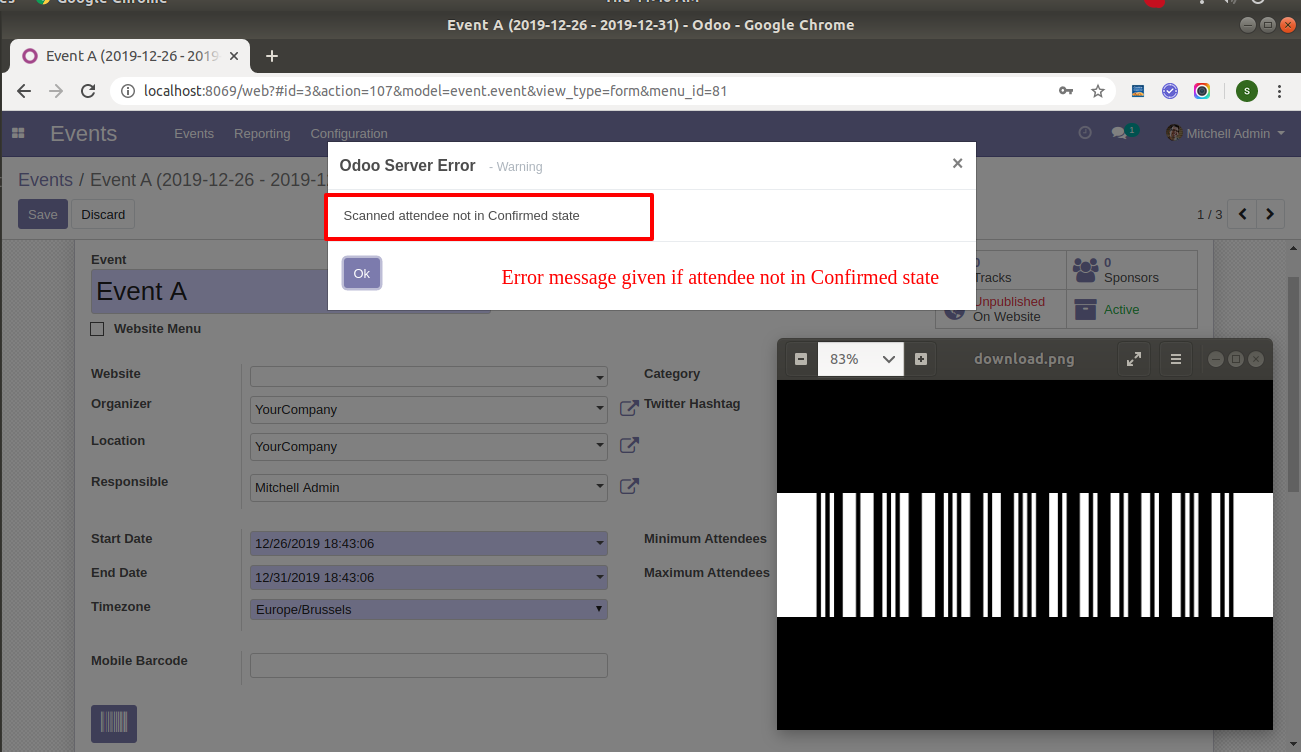This screenshot has height=752, width=1301.
Task: Click the Mobile Barcode input field
Action: pos(429,666)
